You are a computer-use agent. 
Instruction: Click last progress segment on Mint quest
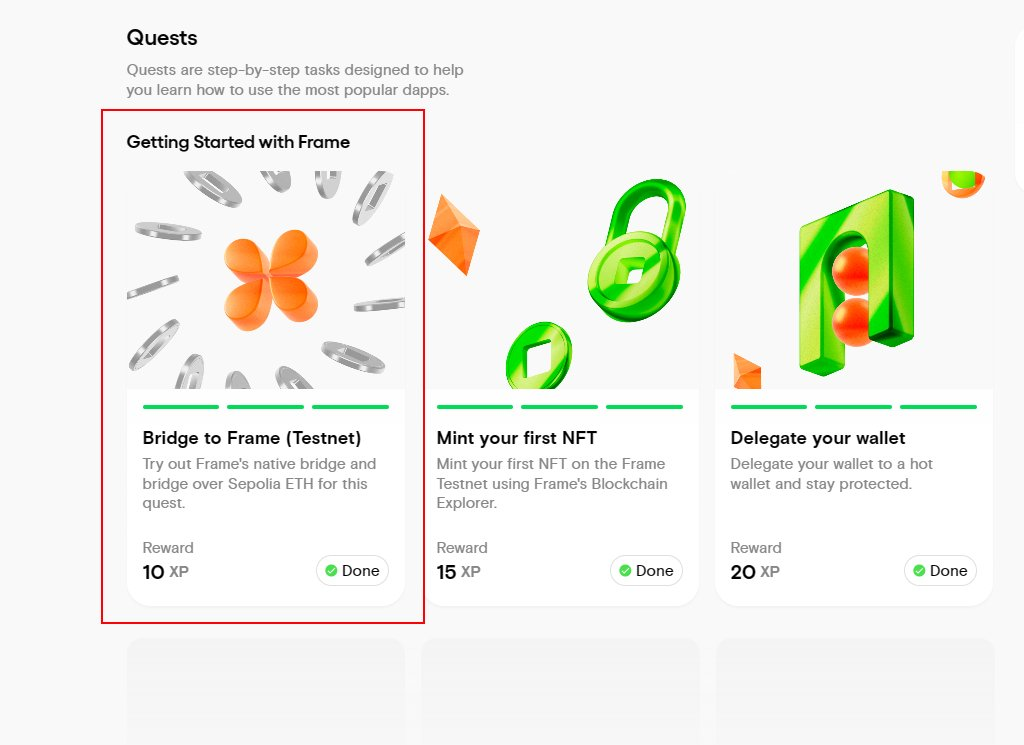(x=644, y=407)
